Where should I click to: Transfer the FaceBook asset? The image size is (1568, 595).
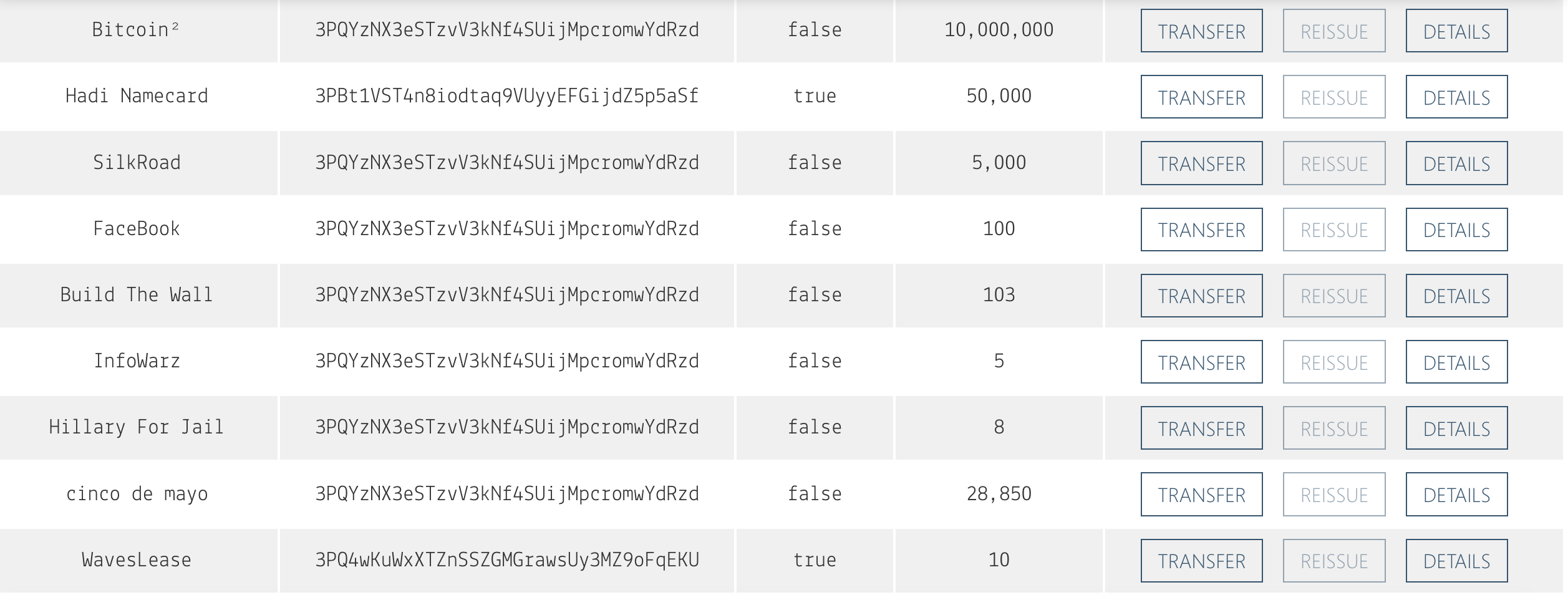(x=1201, y=230)
